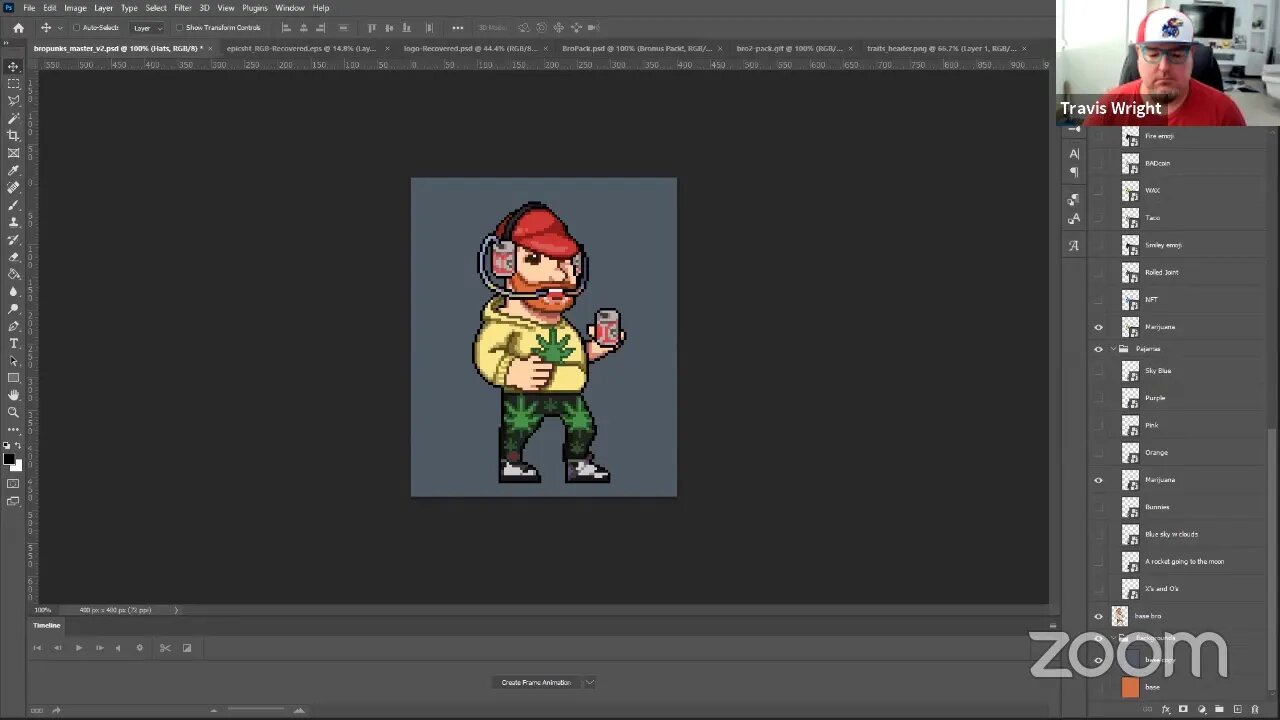Play the timeline animation
1280x720 pixels.
tap(78, 648)
